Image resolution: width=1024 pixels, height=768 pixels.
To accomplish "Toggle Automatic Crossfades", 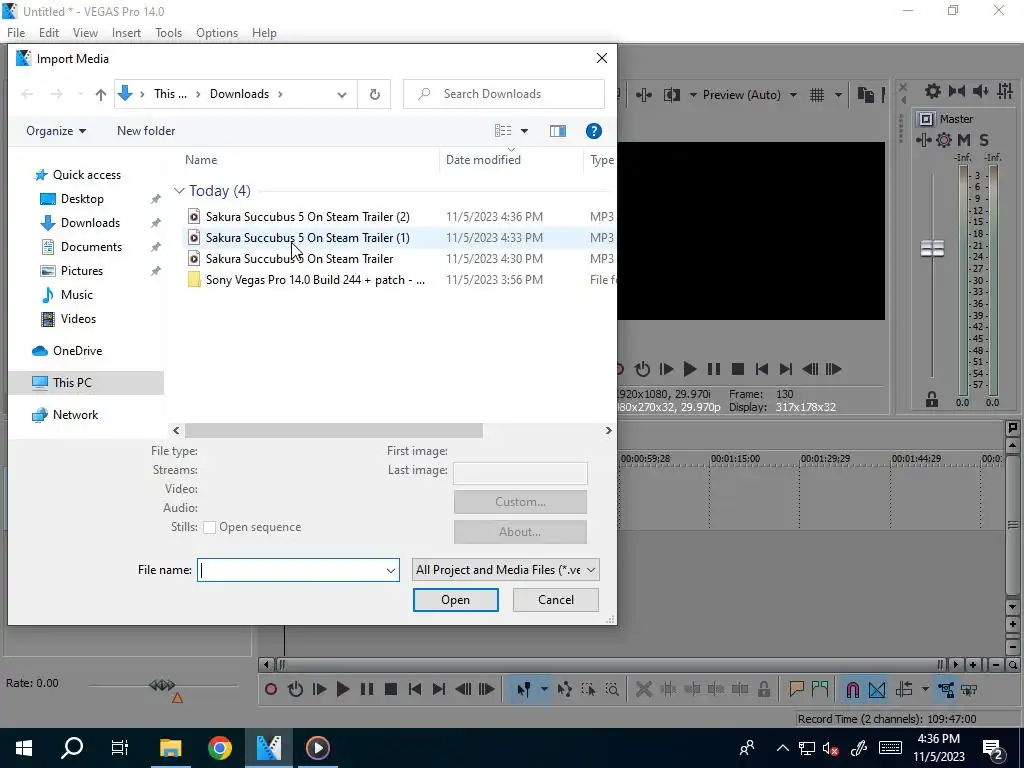I will click(877, 690).
